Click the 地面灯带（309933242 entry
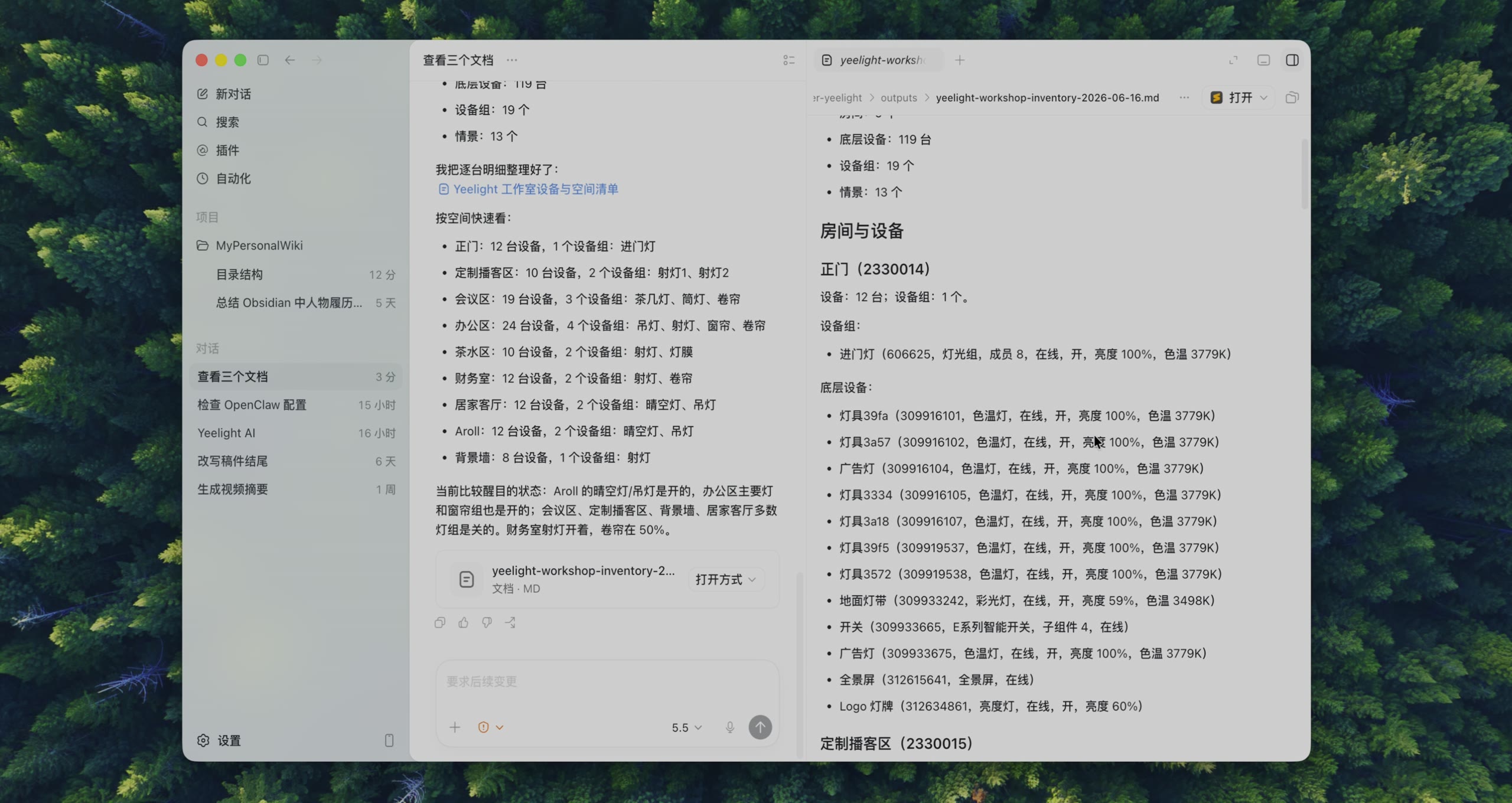The image size is (1512, 803). pos(1027,600)
